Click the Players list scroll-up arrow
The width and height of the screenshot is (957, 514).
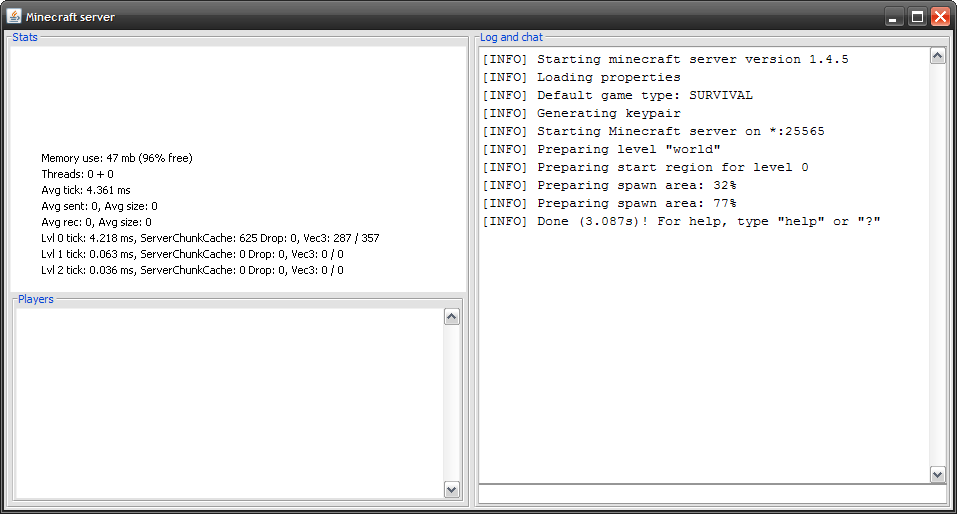click(452, 316)
